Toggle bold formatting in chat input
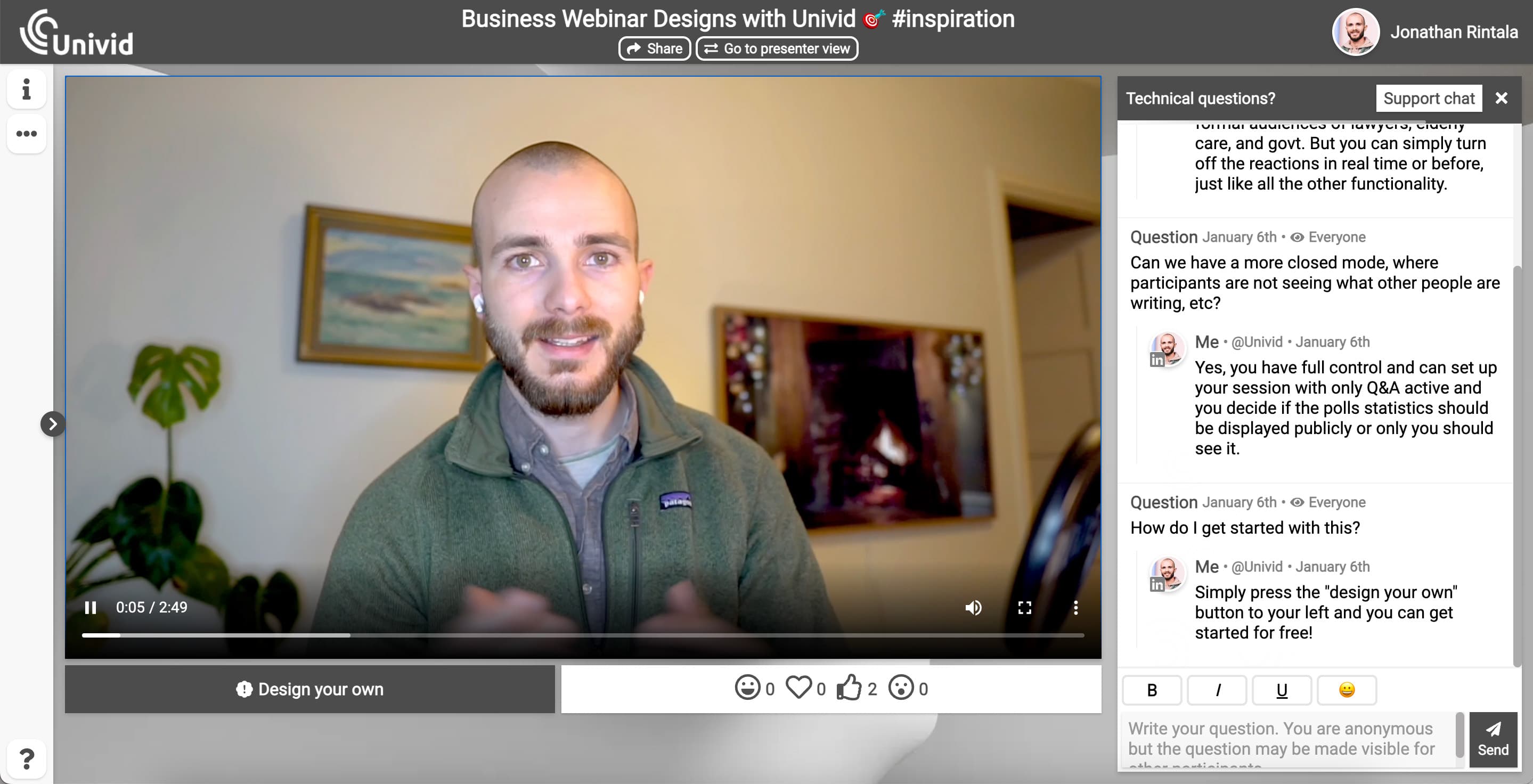The height and width of the screenshot is (784, 1533). point(1151,690)
